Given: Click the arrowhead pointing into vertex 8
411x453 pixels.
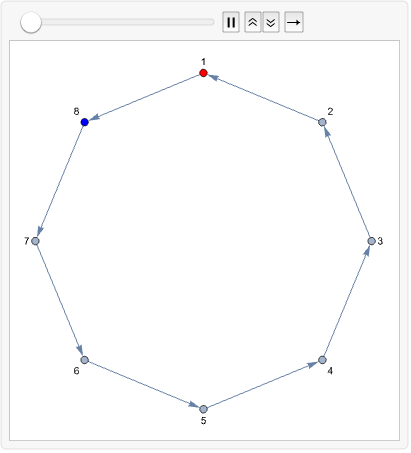Looking at the screenshot, I should click(x=94, y=117).
